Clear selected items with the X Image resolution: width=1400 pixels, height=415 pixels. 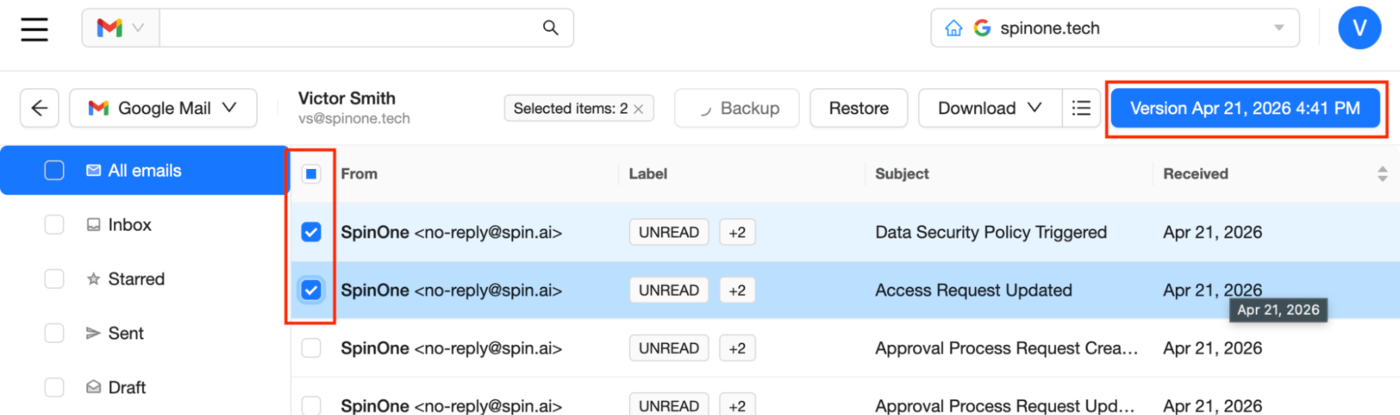click(x=638, y=108)
